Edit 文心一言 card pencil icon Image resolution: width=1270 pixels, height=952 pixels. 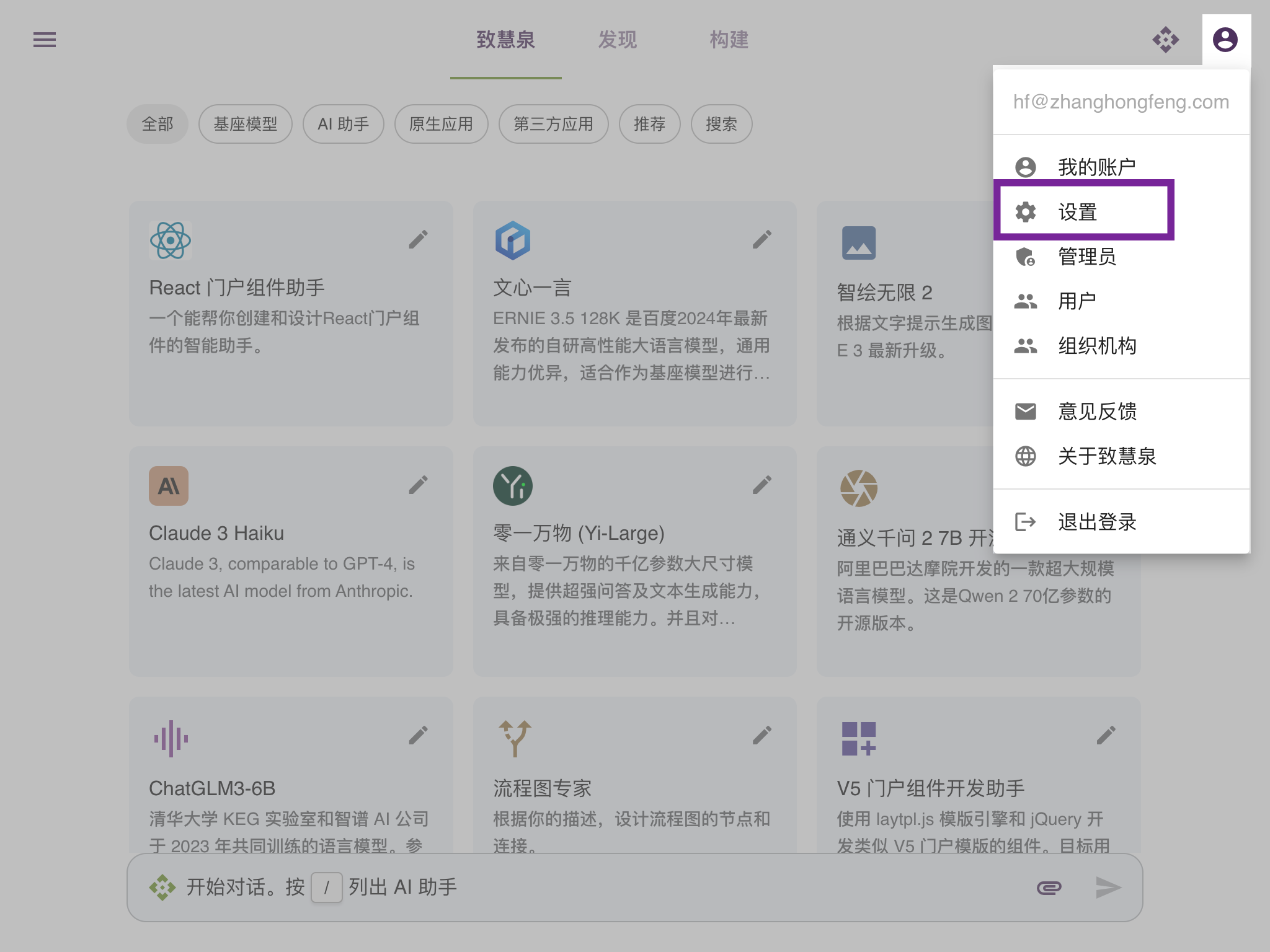tap(762, 239)
